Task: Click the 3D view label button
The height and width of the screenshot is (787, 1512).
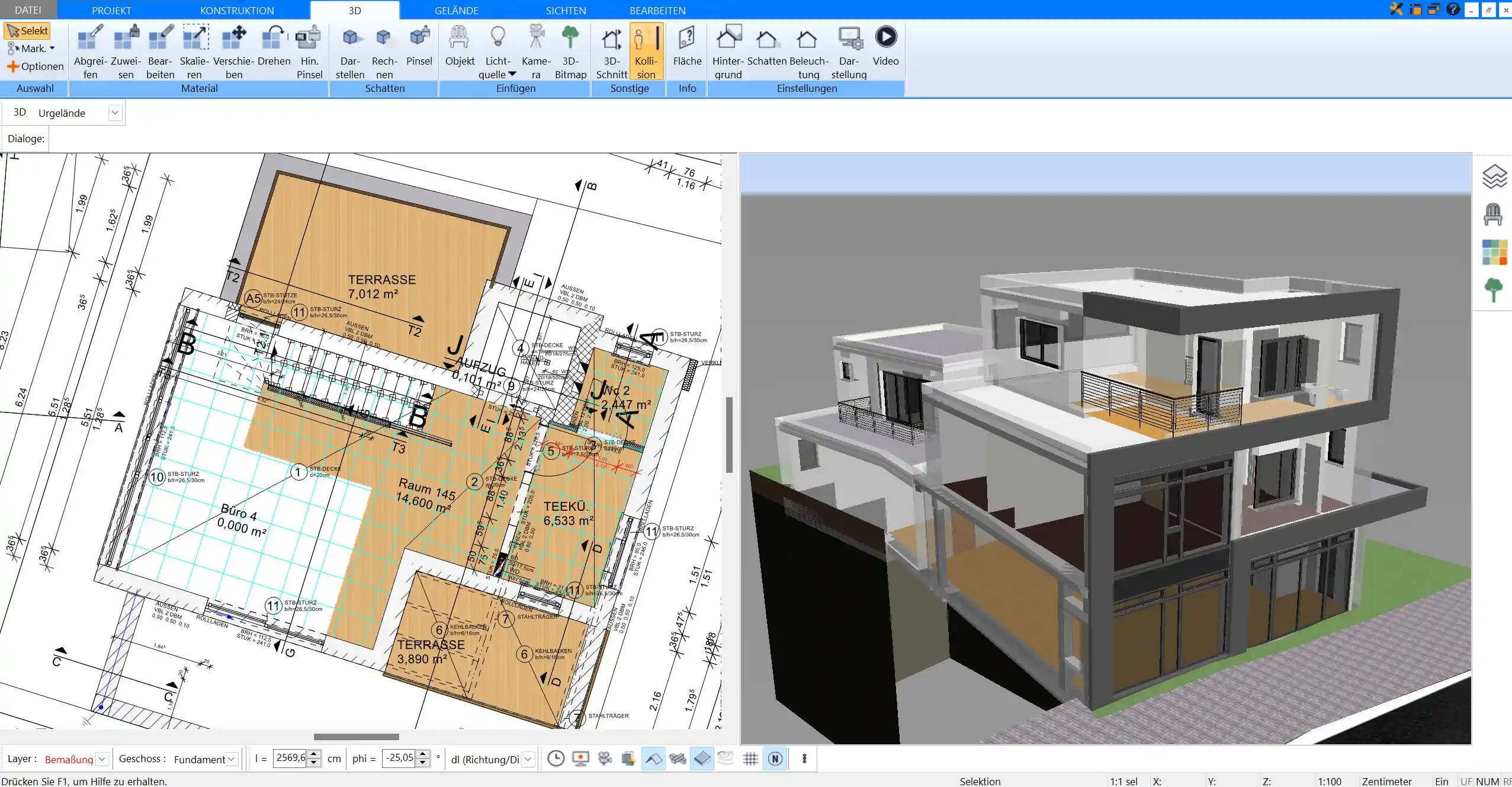Action: pos(20,112)
